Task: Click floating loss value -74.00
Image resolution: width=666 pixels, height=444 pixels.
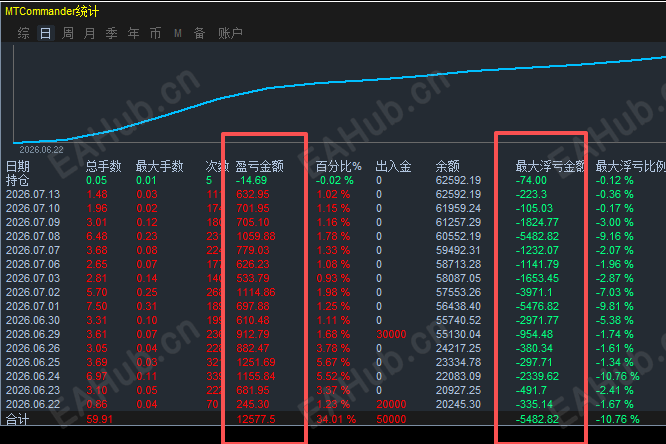Action: 531,180
